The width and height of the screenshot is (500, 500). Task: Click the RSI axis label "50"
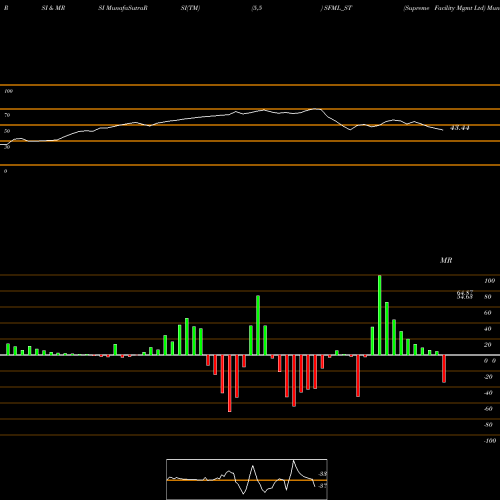coord(7,131)
